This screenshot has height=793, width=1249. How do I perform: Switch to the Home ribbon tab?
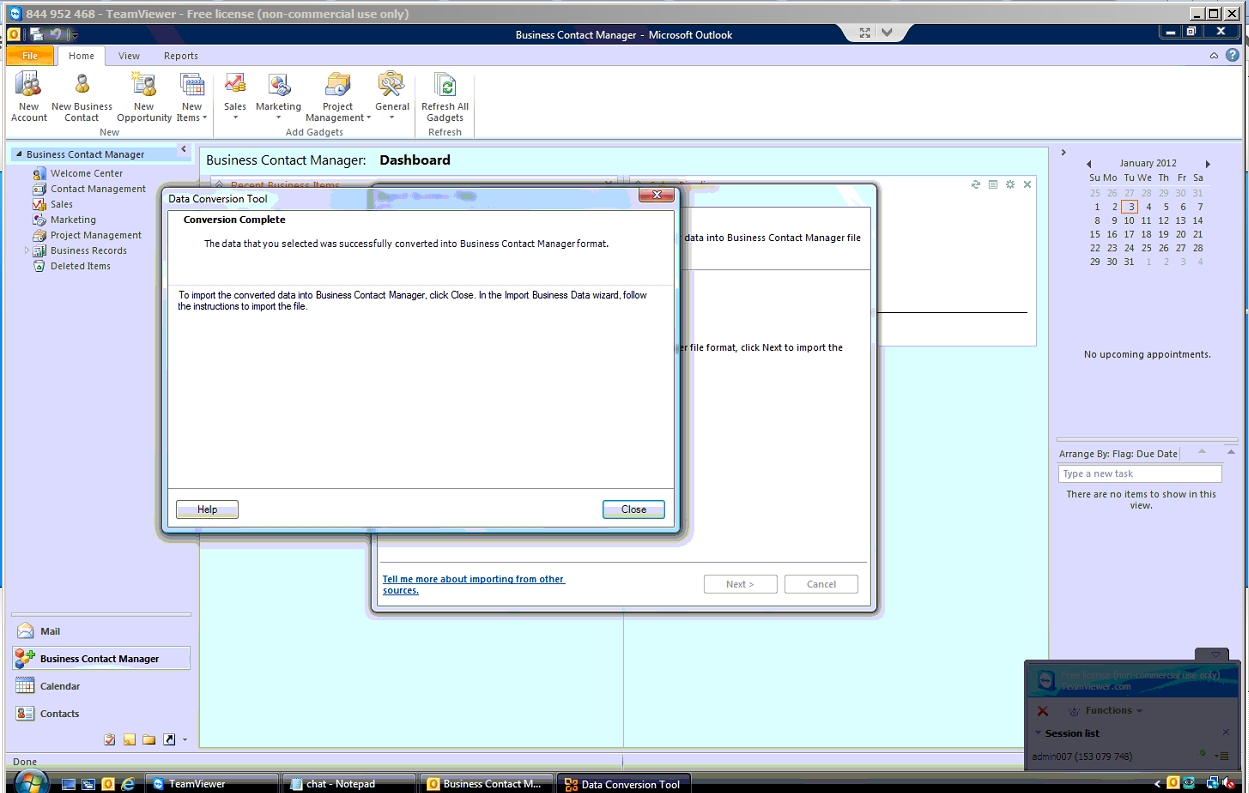(x=81, y=56)
